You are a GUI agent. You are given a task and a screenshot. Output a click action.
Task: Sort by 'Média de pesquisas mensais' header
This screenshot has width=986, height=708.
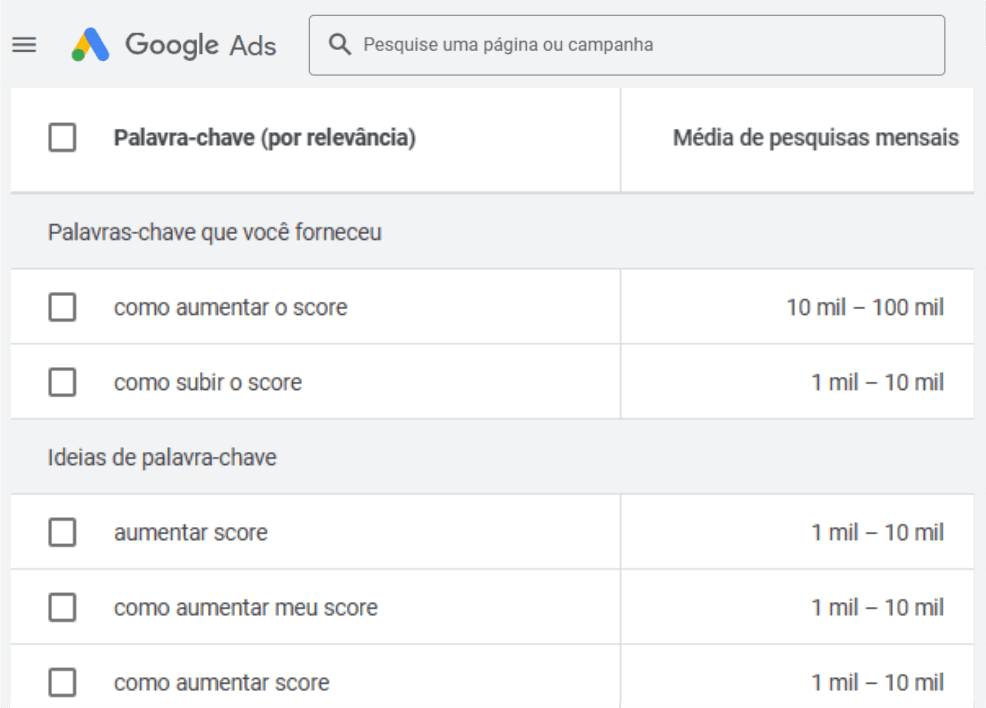point(815,138)
